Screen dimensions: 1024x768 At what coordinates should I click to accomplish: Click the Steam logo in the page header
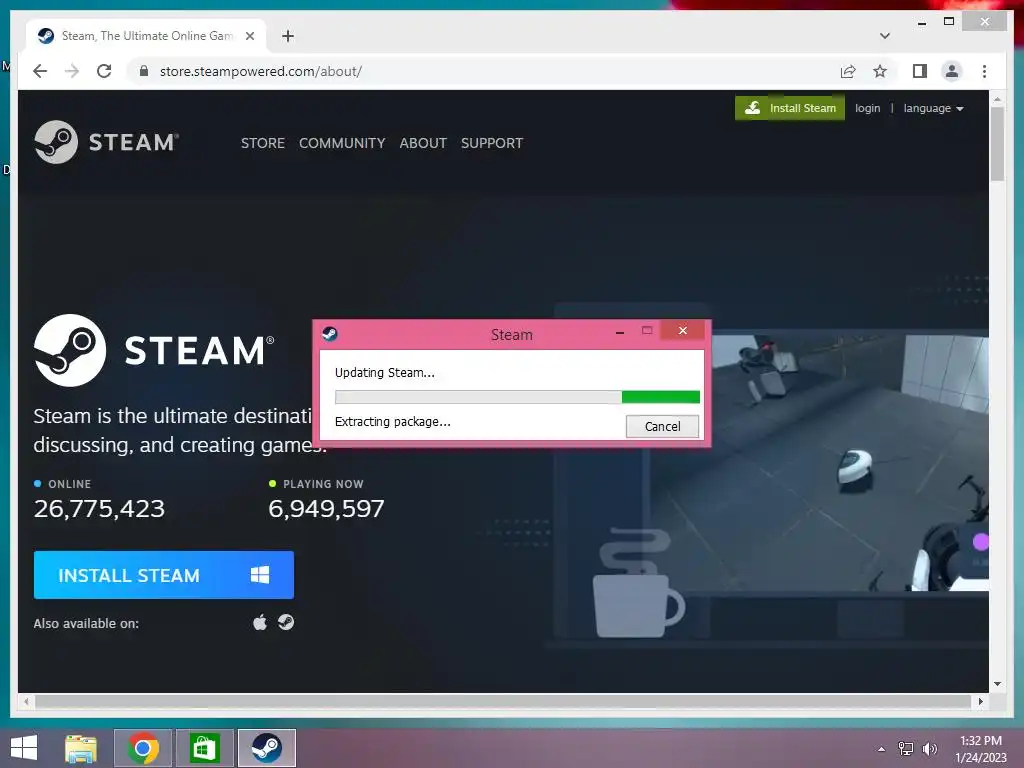[x=106, y=142]
